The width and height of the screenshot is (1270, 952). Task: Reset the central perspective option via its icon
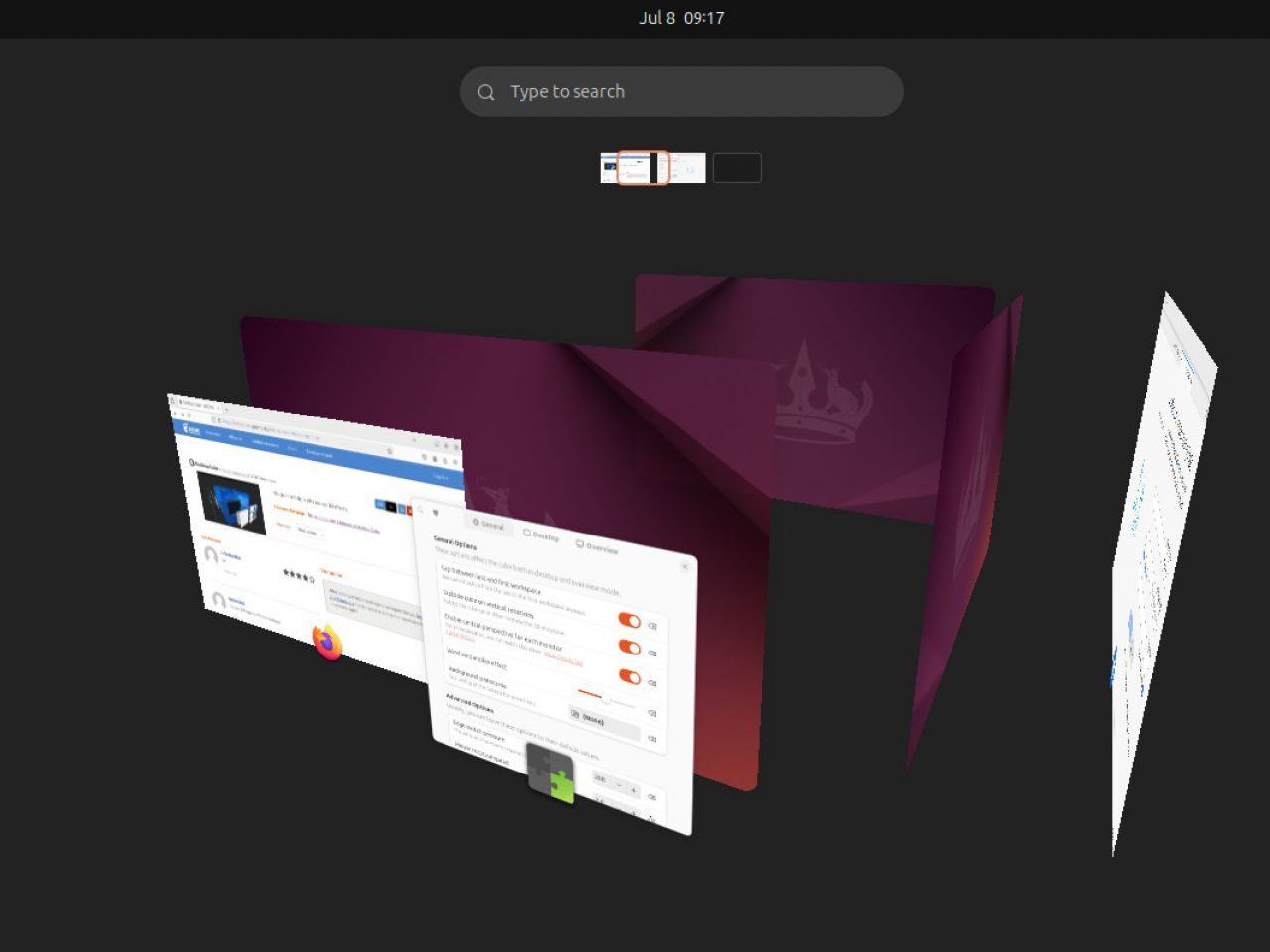click(652, 683)
